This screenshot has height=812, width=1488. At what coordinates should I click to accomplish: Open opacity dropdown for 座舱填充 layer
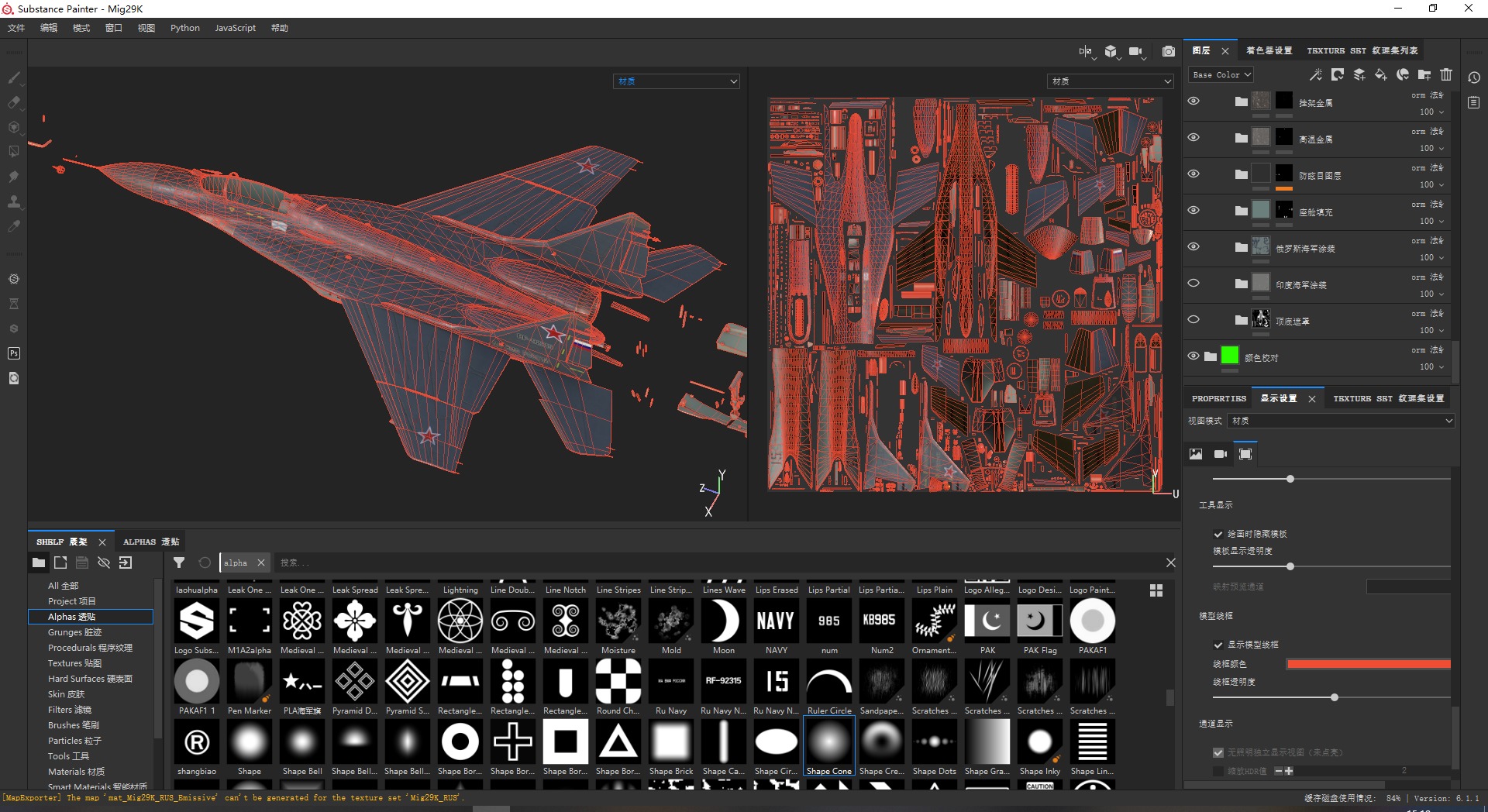click(x=1432, y=221)
